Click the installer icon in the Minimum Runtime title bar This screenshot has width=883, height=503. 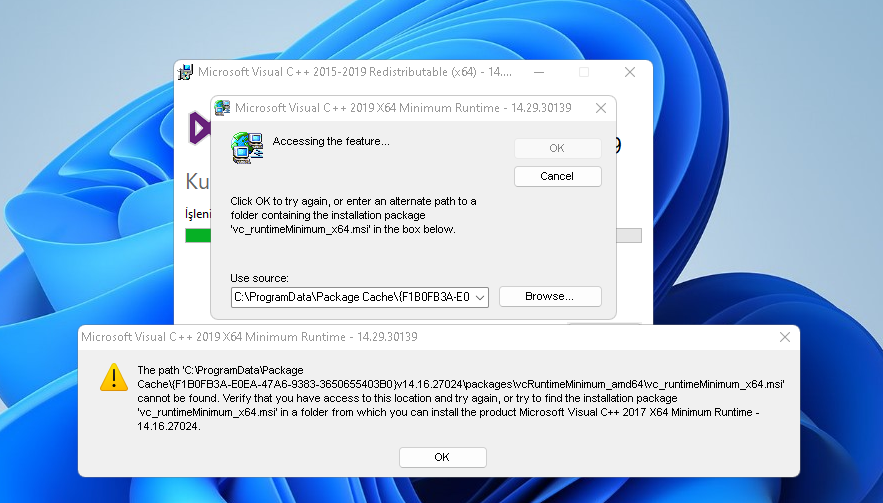point(222,108)
